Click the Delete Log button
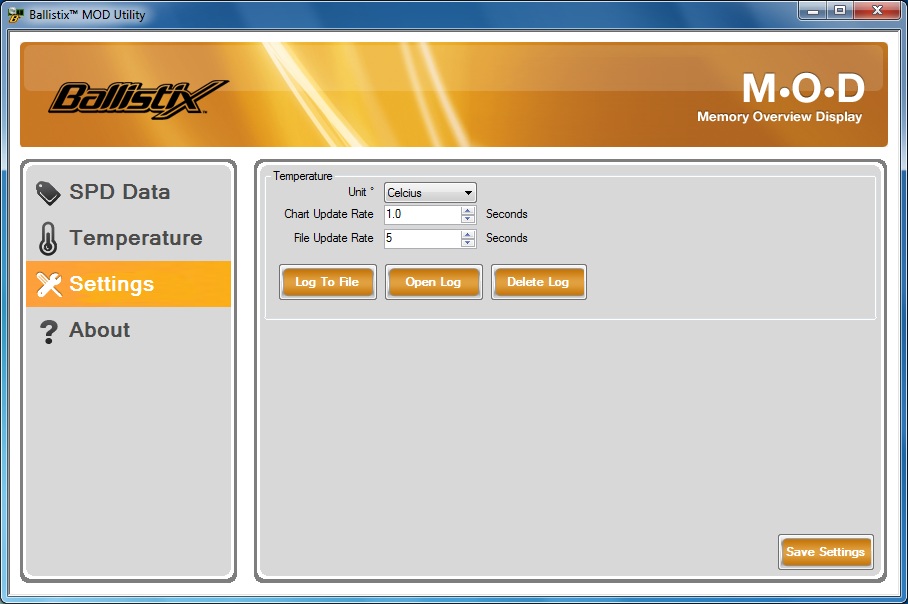This screenshot has width=908, height=604. pyautogui.click(x=539, y=282)
